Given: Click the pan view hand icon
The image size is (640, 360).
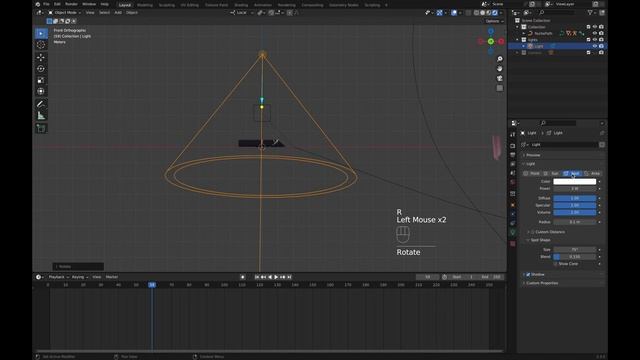Looking at the screenshot, I should pos(500,69).
